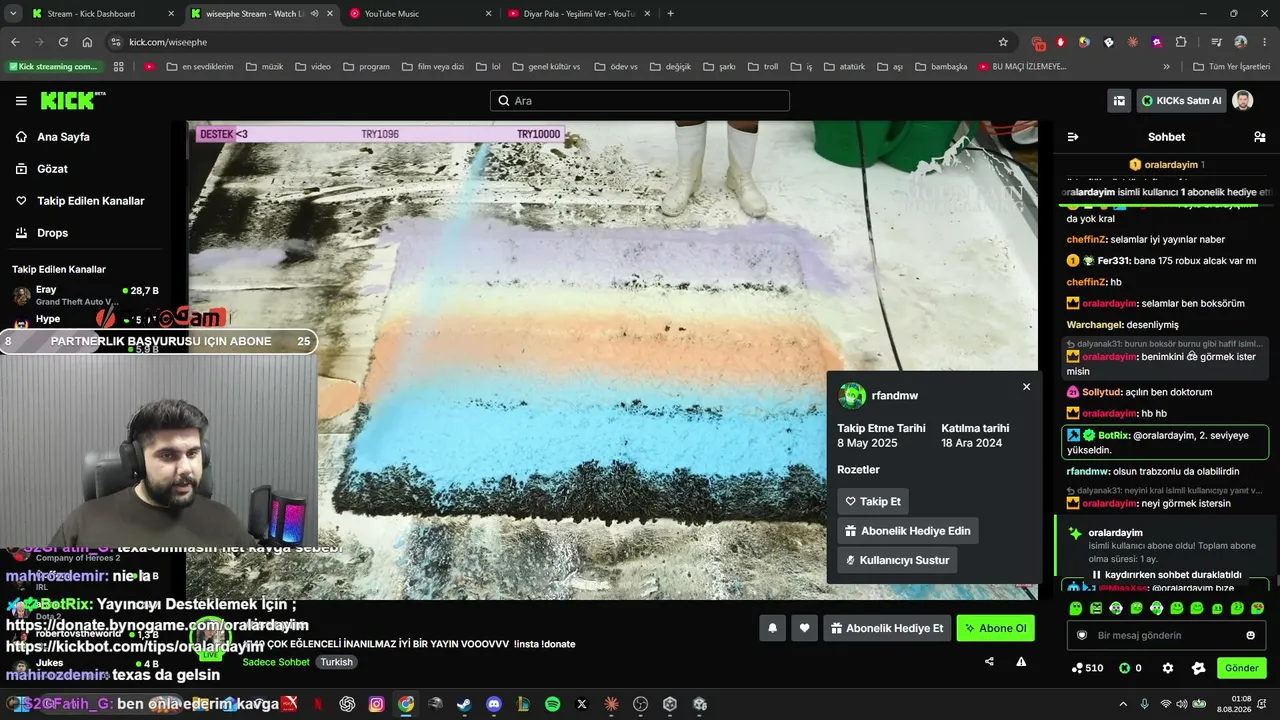Screen dimensions: 1280x720
Task: Open chat settings gear
Action: [1167, 668]
